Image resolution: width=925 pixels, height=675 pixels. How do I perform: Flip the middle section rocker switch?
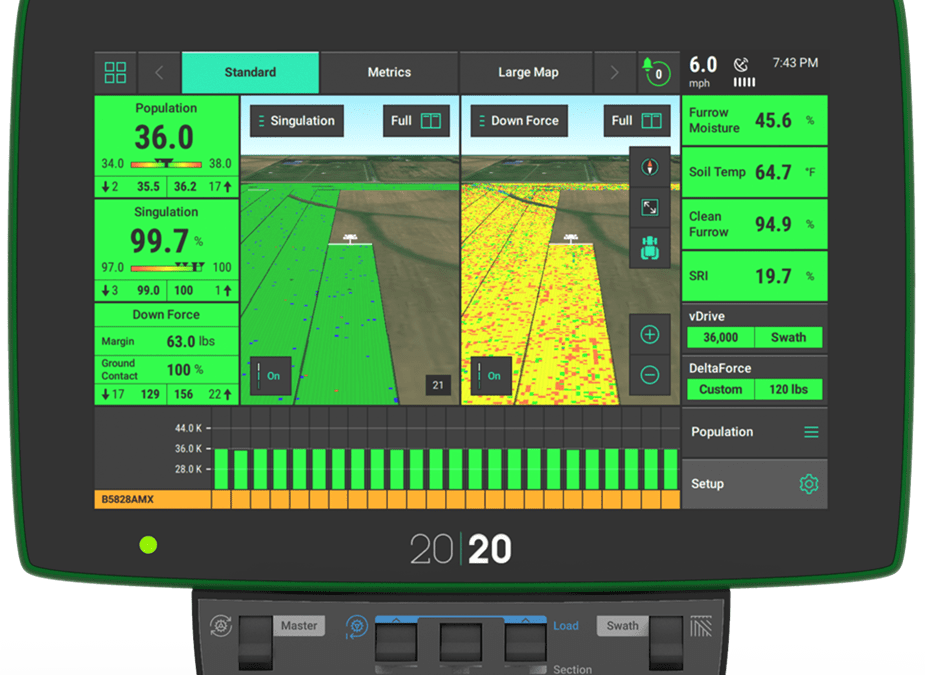[461, 643]
